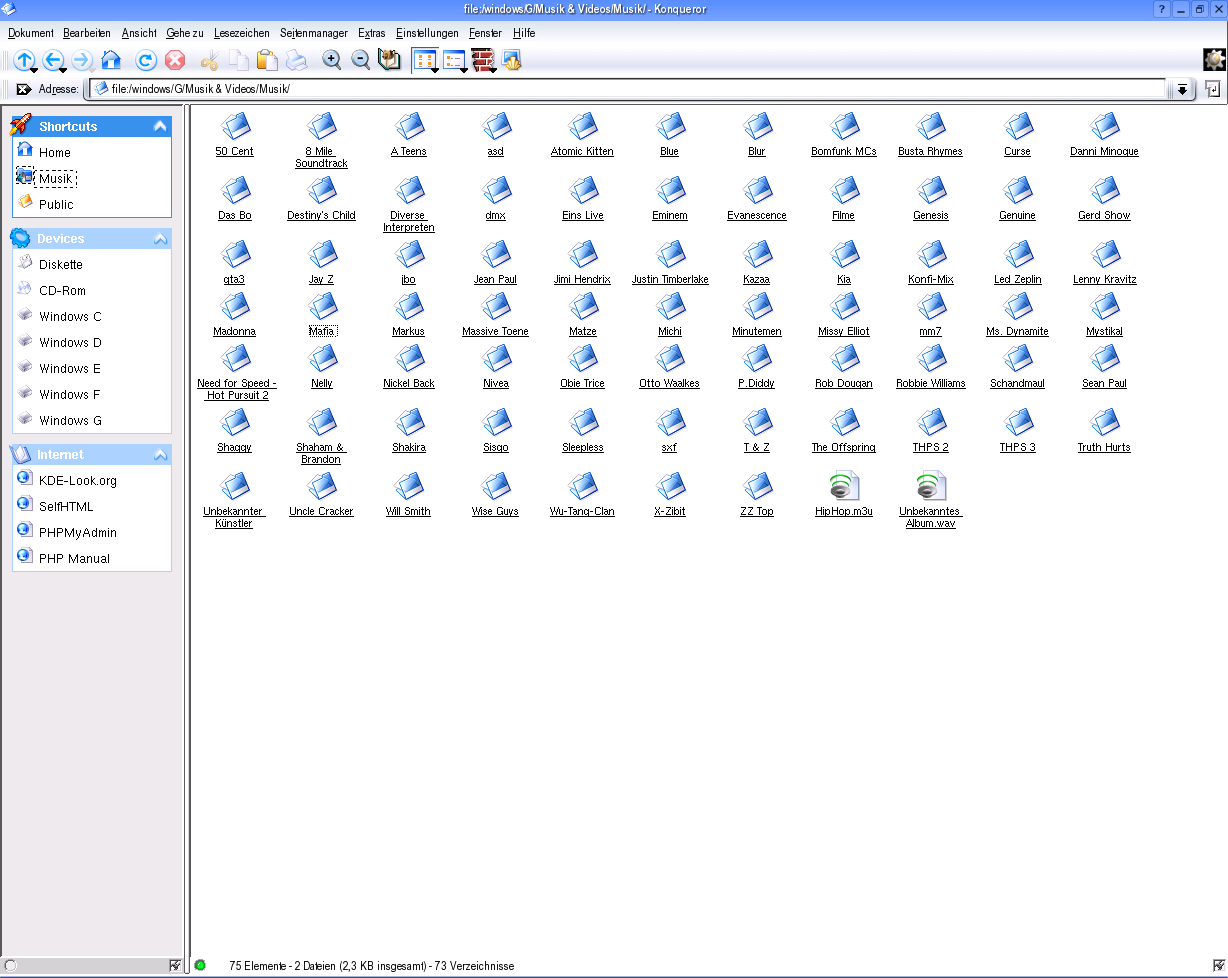This screenshot has width=1228, height=978.
Task: Open the Einstellungen menu
Action: click(427, 33)
